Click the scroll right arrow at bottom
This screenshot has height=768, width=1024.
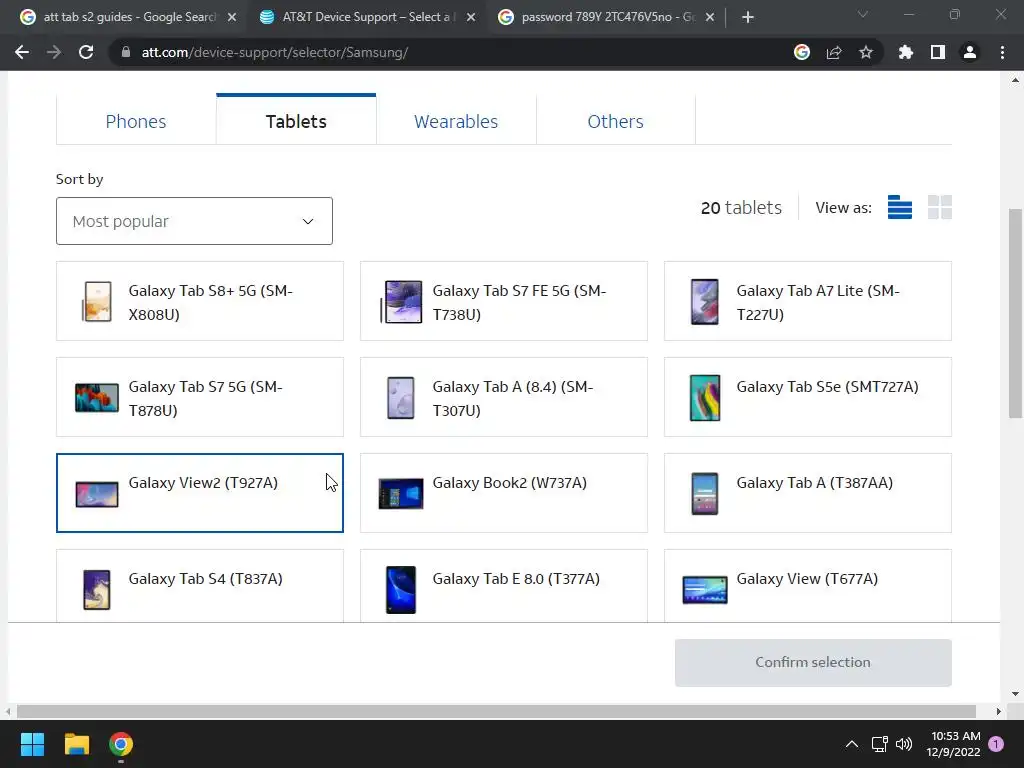point(999,711)
